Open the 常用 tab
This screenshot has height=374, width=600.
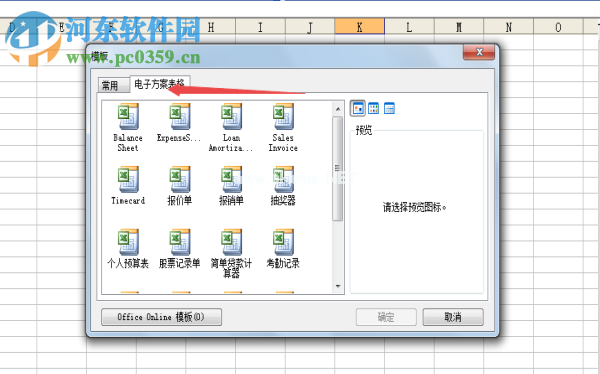114,85
